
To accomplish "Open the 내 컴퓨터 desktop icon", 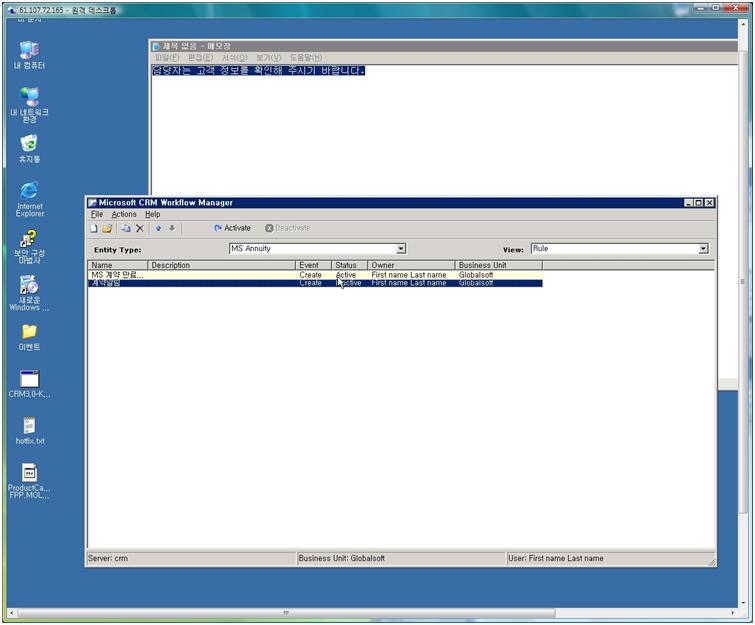I will tap(29, 55).
